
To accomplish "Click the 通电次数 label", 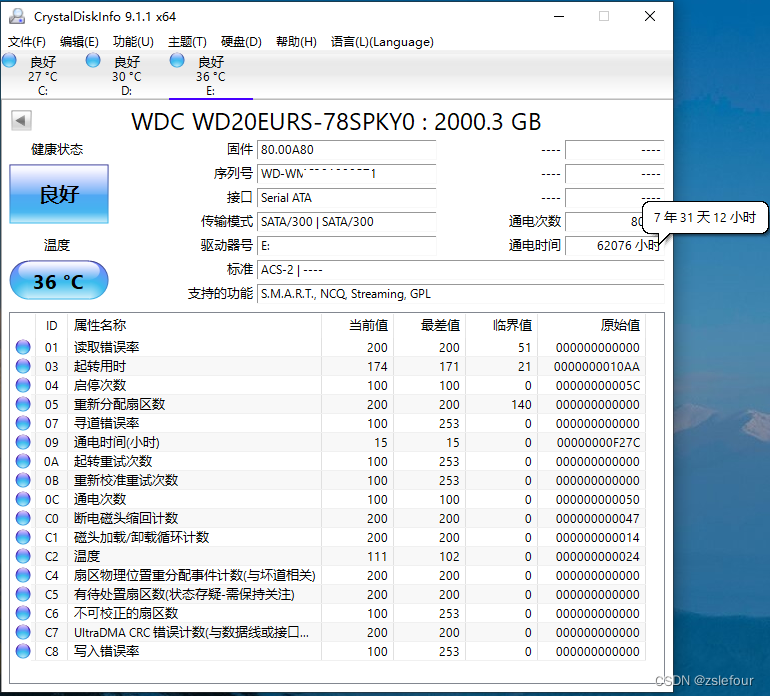I will coord(534,222).
